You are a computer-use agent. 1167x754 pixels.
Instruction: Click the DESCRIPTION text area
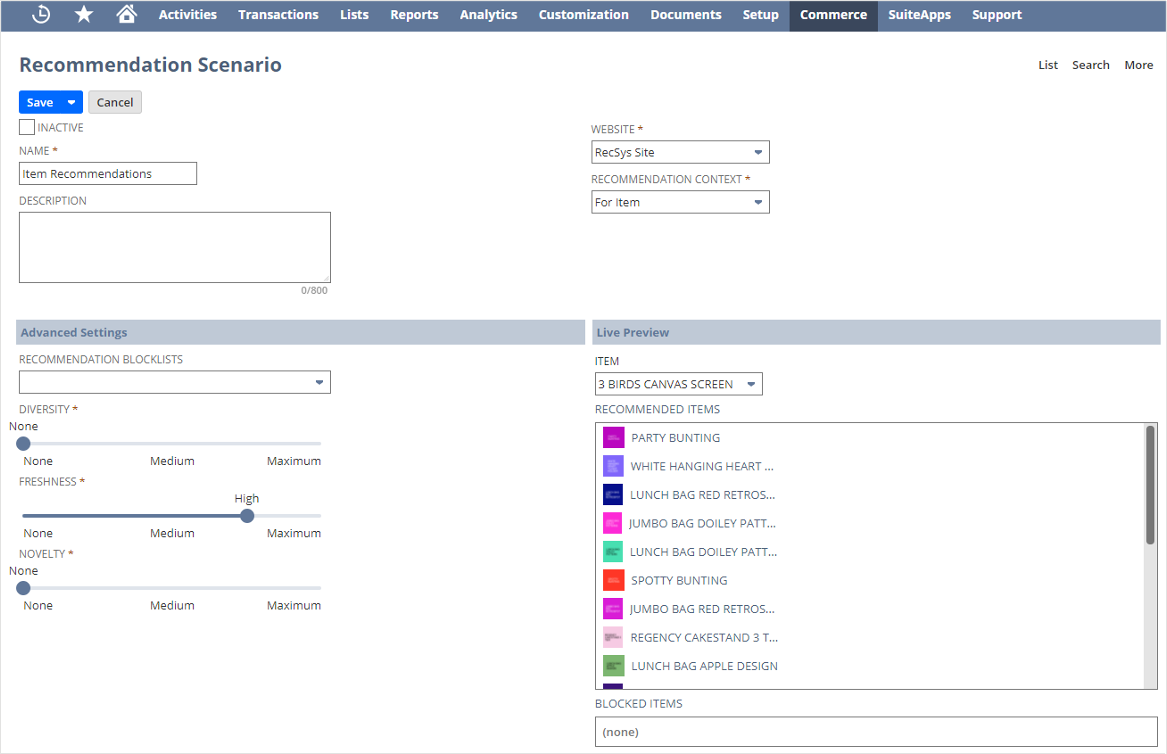click(x=175, y=247)
